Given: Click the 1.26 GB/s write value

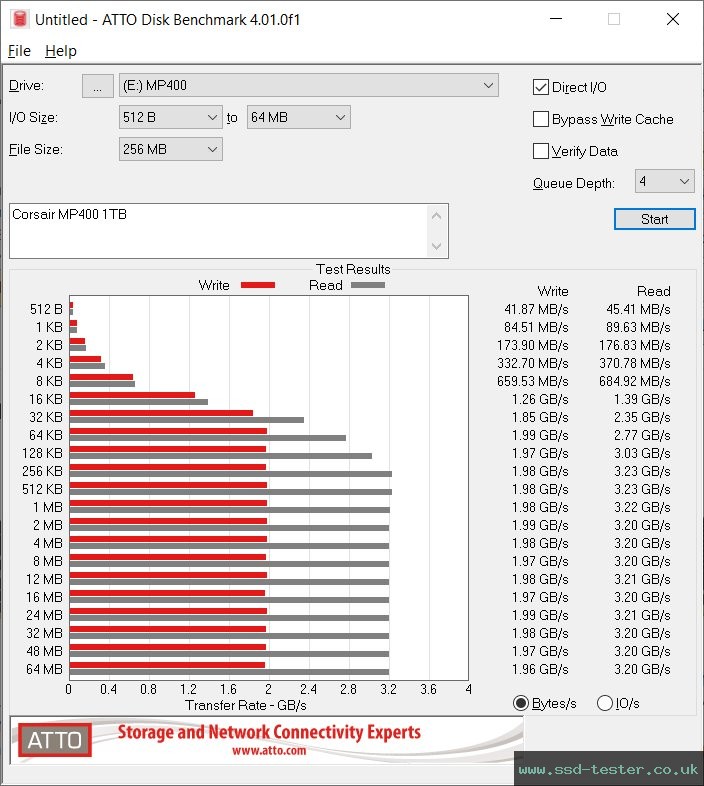Looking at the screenshot, I should (x=540, y=399).
